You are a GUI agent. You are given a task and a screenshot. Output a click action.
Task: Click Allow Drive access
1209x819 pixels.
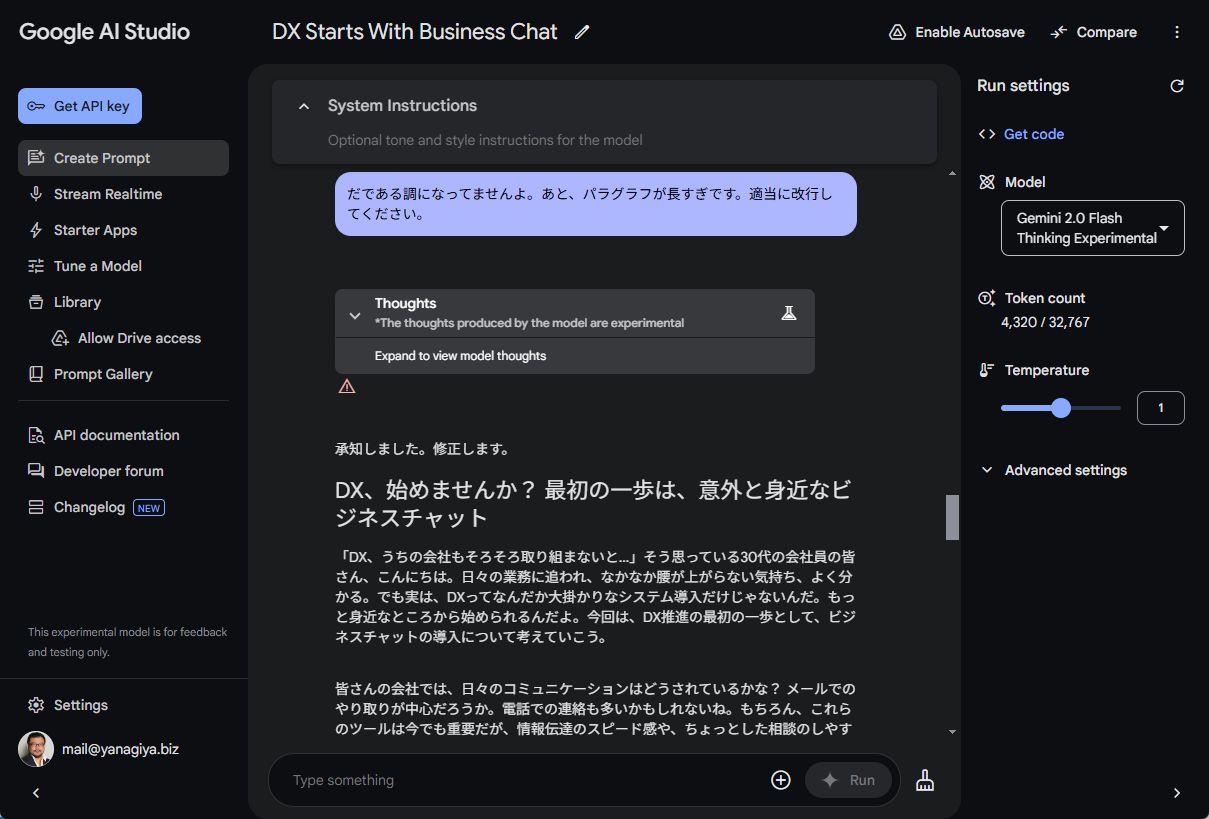127,338
